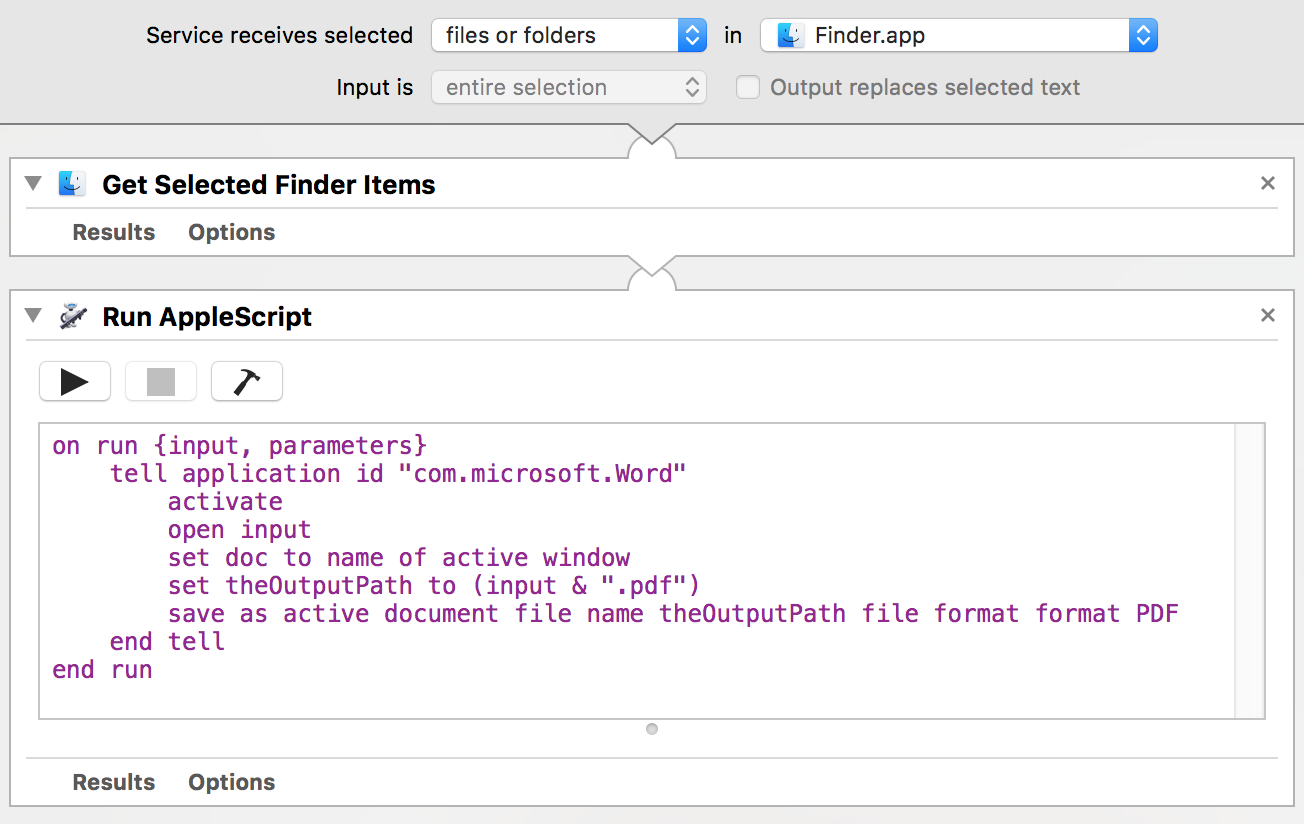This screenshot has width=1304, height=824.
Task: Remove the Run AppleScript action
Action: coord(1268,315)
